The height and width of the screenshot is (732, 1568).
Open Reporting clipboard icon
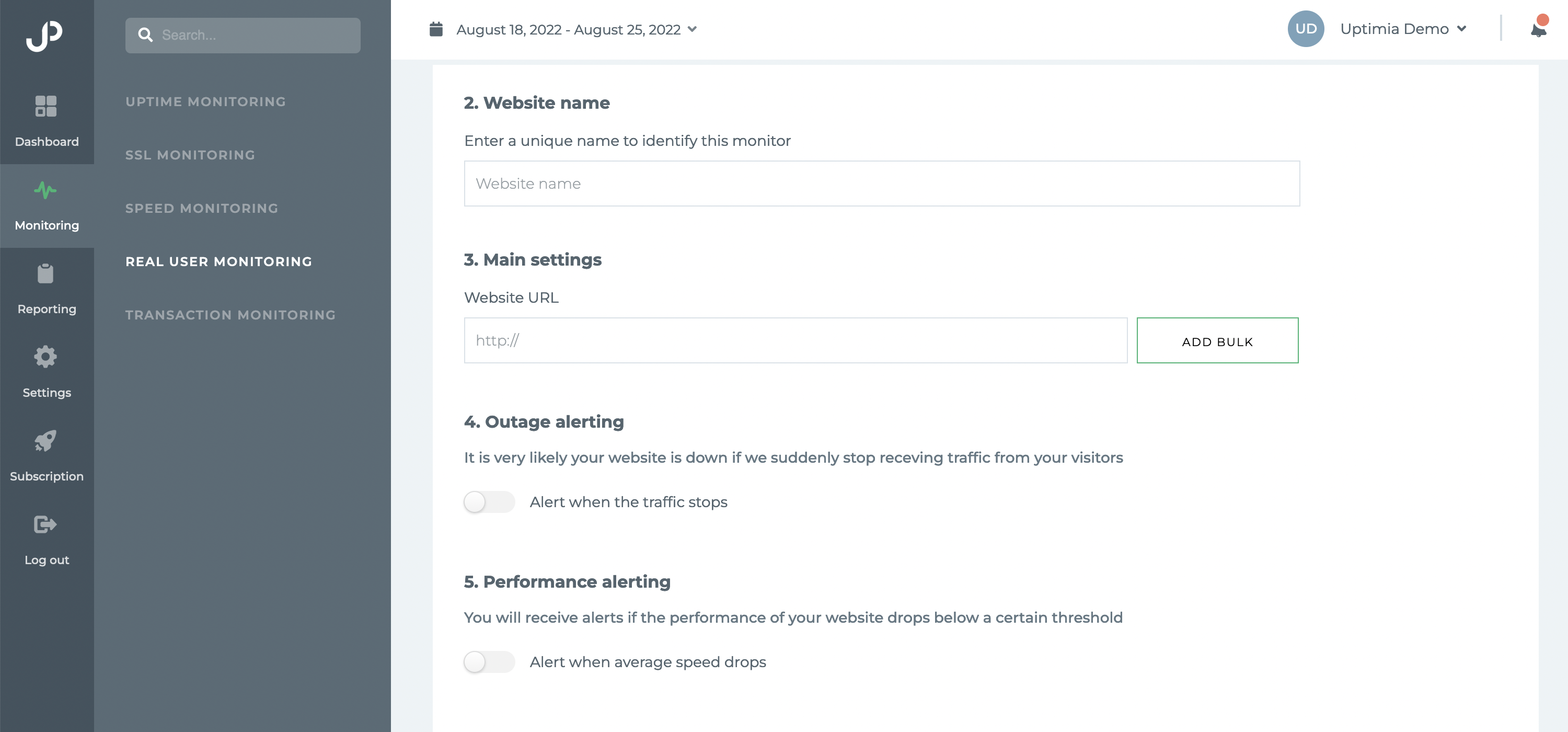[45, 273]
